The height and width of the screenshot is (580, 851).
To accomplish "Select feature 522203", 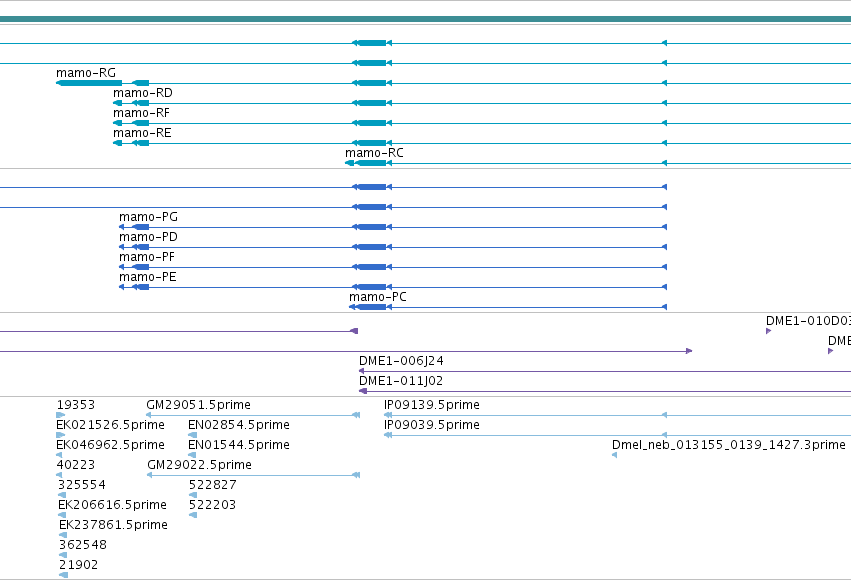I will (x=212, y=505).
